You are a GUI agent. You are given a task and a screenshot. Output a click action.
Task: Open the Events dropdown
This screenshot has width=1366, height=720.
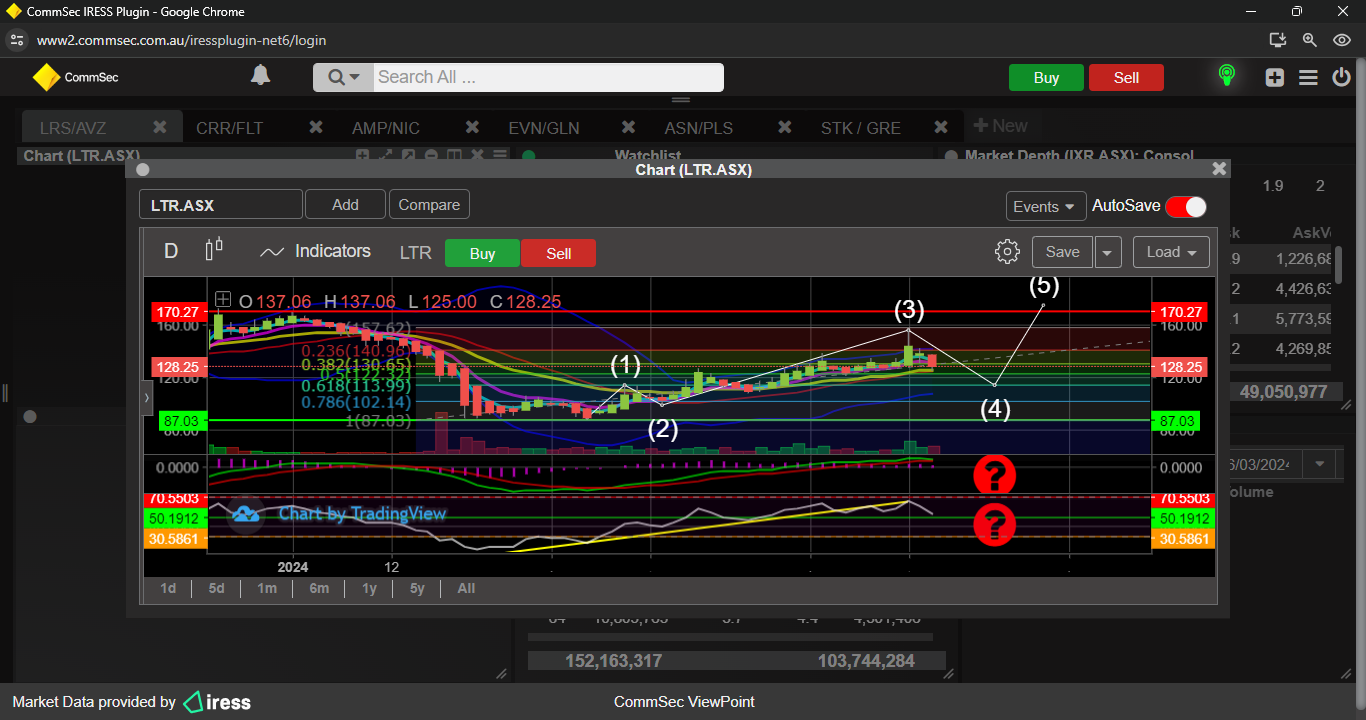[x=1046, y=206]
